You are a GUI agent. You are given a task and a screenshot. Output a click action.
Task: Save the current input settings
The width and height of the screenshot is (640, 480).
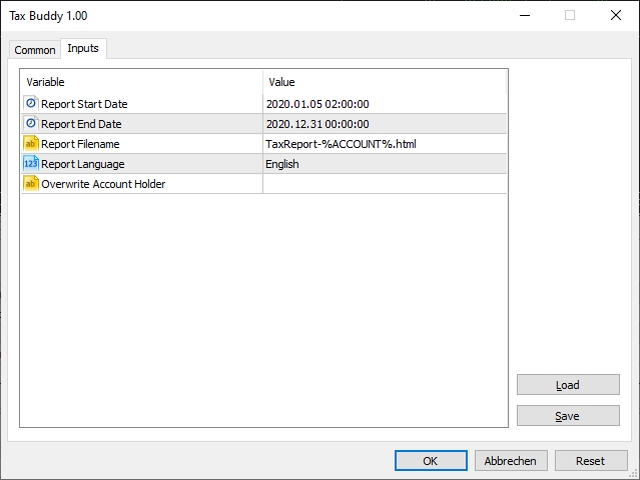pyautogui.click(x=567, y=416)
